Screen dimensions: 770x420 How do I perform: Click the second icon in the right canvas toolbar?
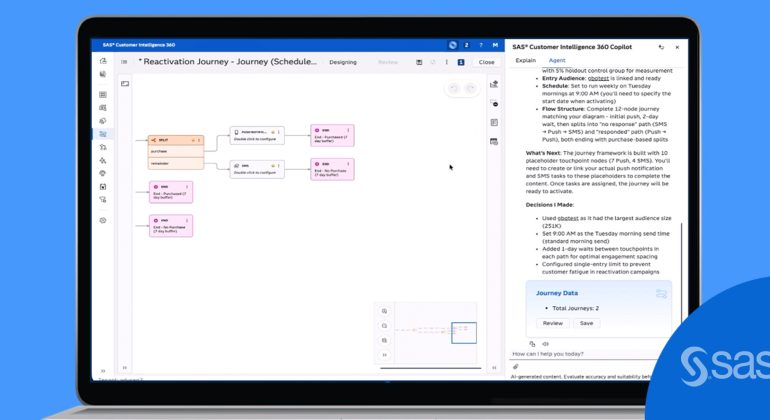pos(494,103)
